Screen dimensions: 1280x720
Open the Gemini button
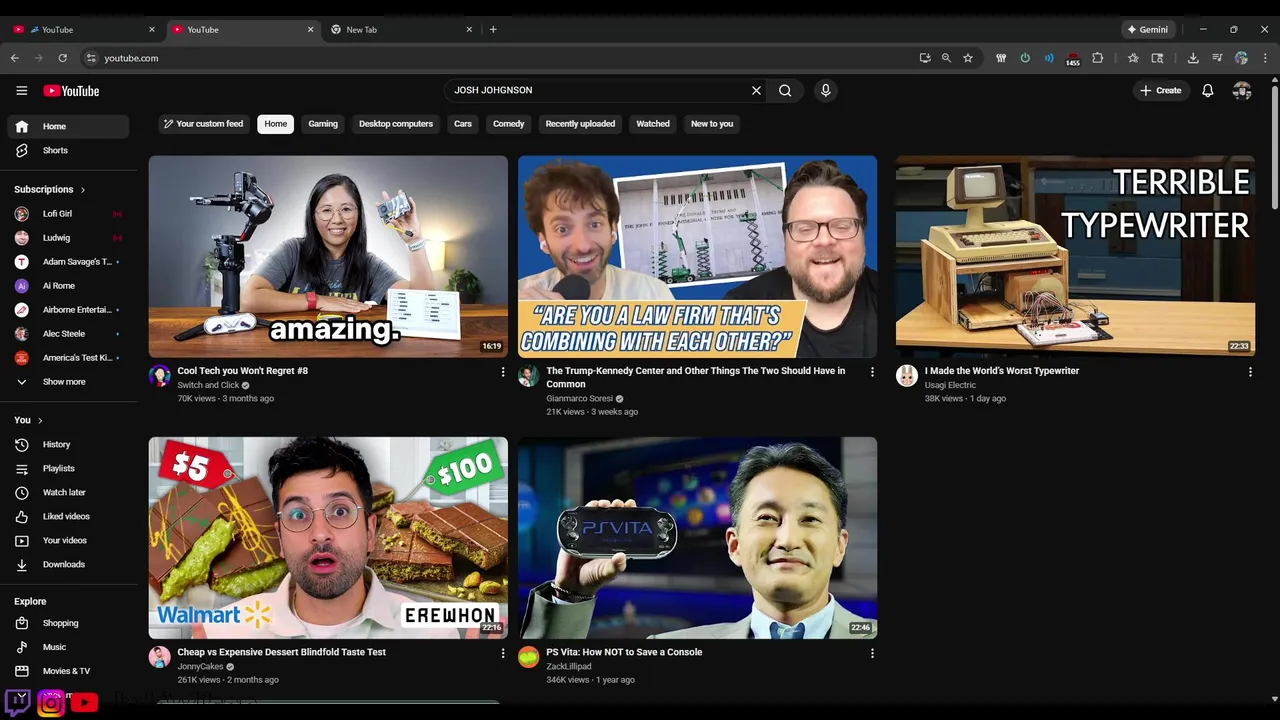point(1147,29)
